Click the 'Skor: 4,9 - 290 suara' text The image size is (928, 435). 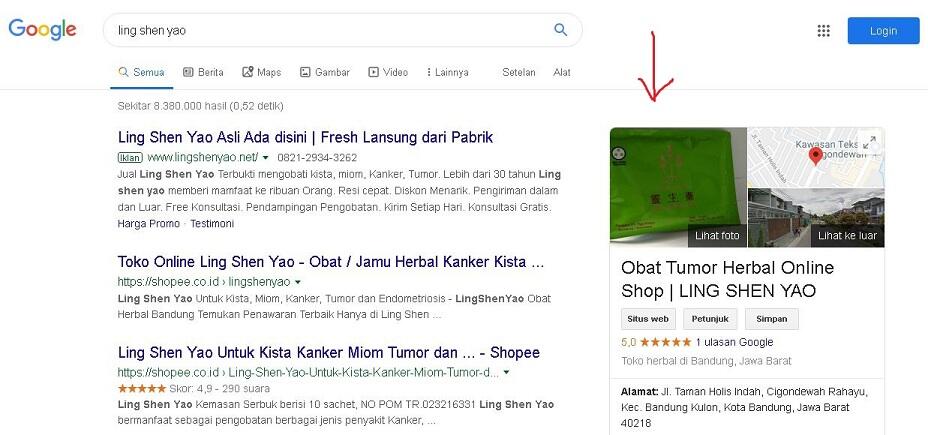[220, 389]
